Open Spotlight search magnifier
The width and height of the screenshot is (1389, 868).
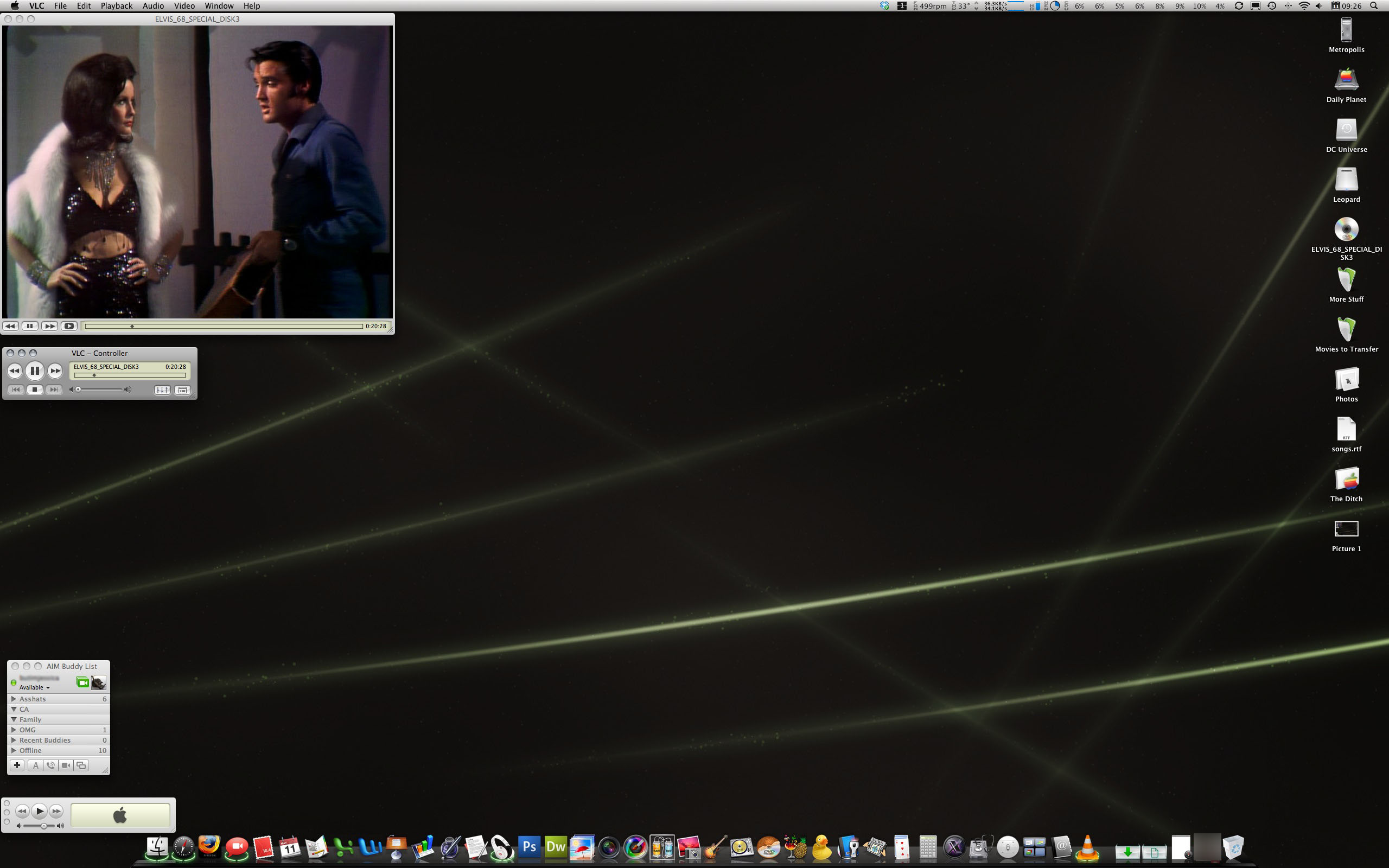pos(1373,6)
